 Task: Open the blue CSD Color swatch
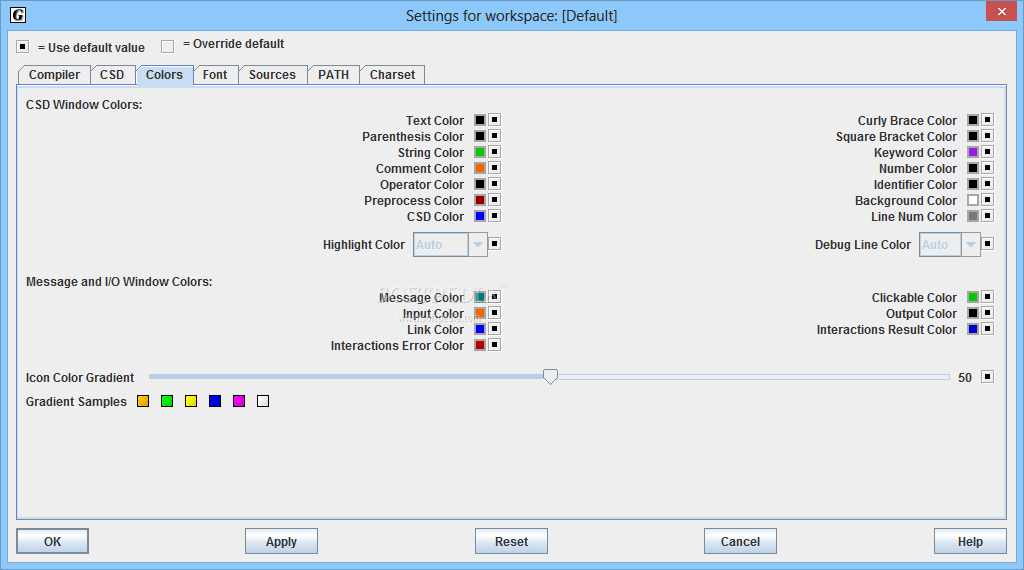tap(480, 216)
